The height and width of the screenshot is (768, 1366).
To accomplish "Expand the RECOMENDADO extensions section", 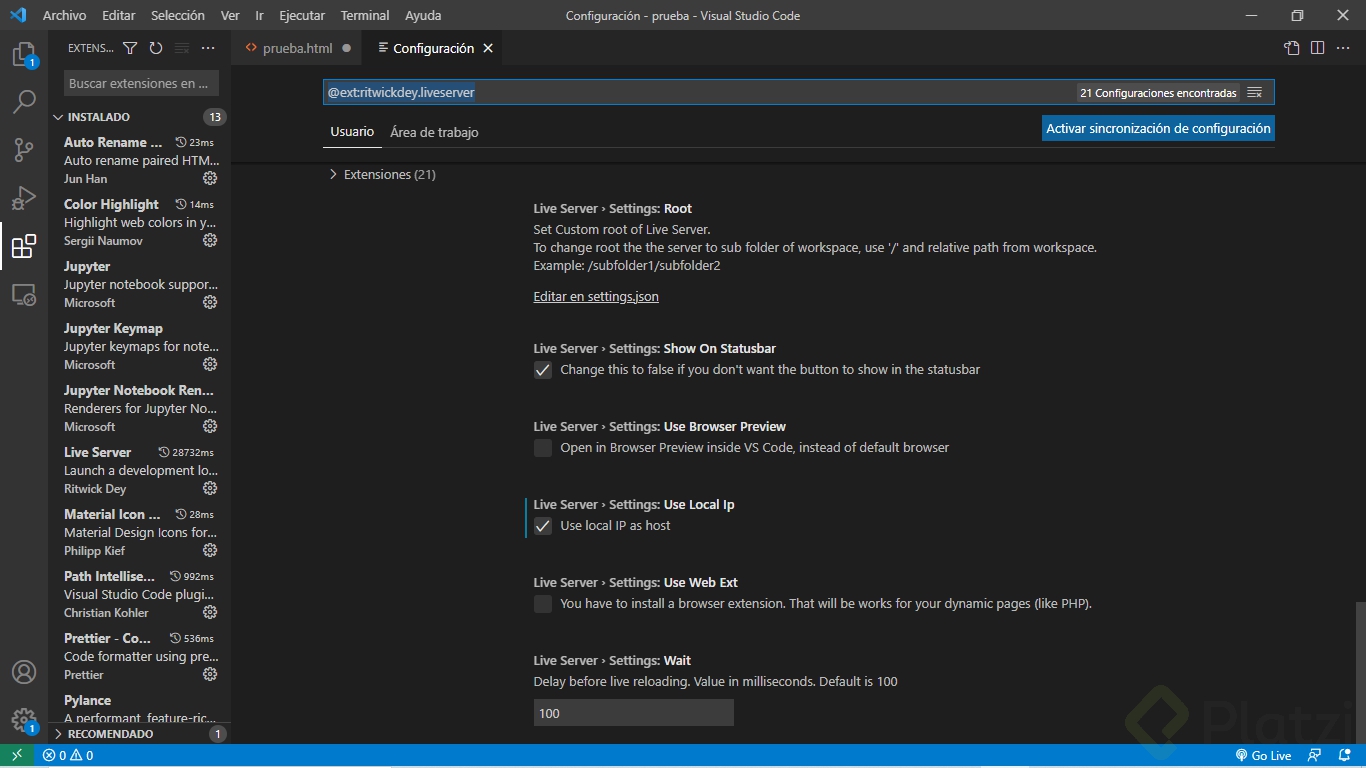I will click(x=140, y=734).
